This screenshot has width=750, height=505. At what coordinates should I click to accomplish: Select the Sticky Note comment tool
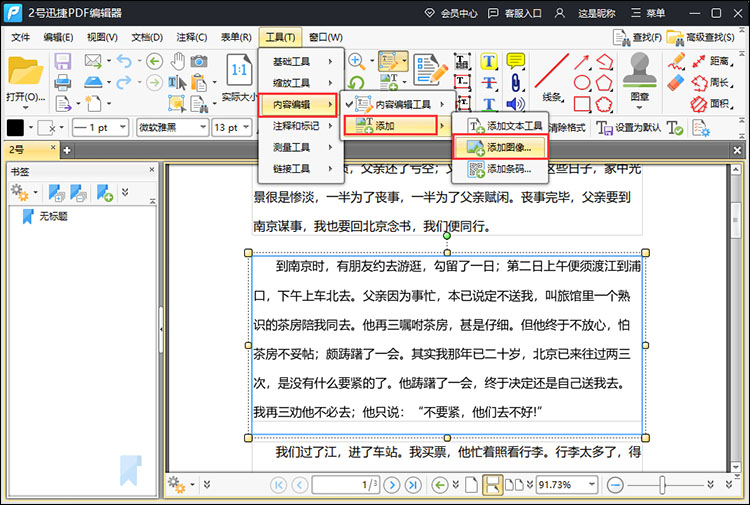click(x=516, y=61)
